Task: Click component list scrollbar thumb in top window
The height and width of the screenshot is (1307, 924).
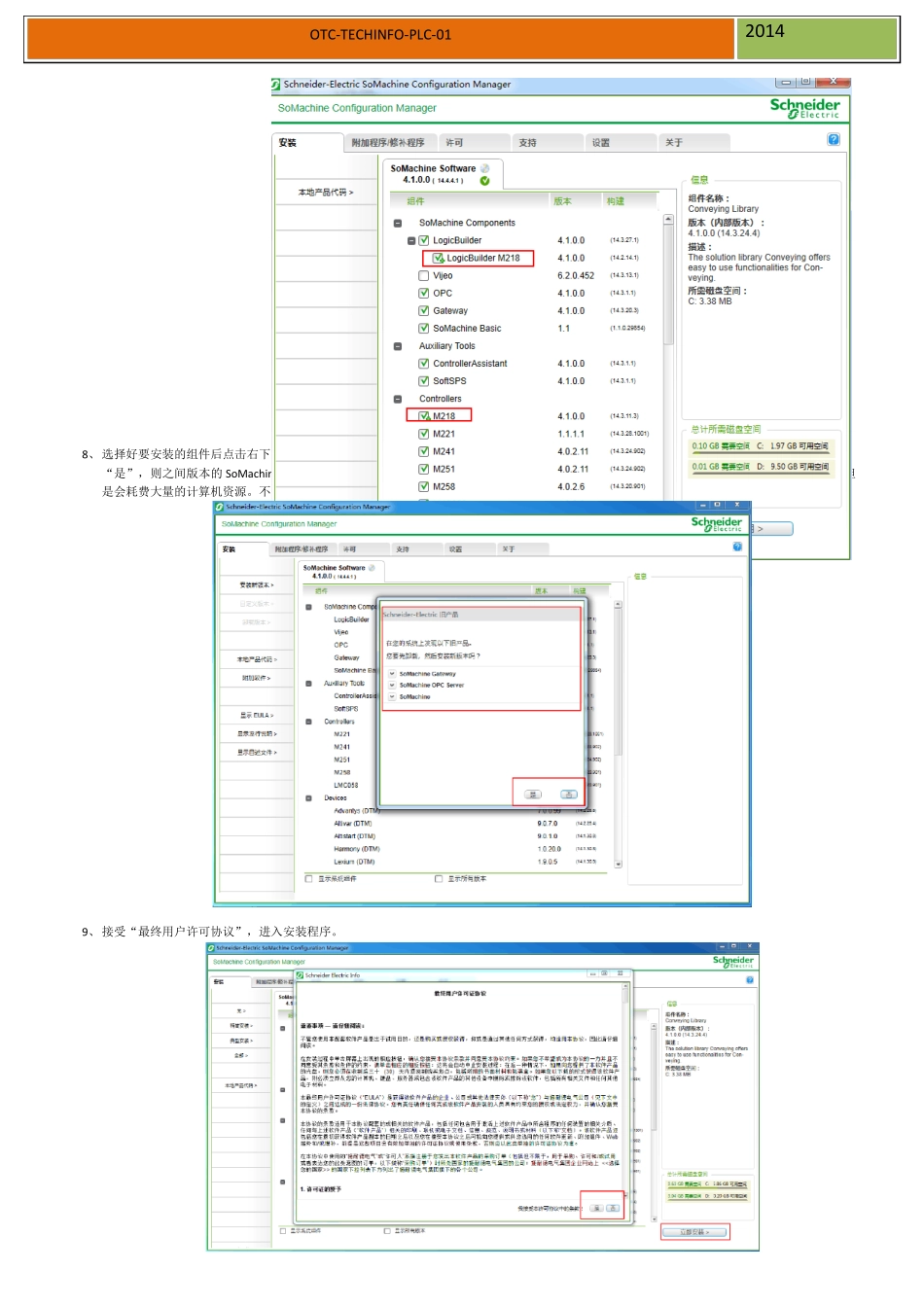Action: pos(668,285)
